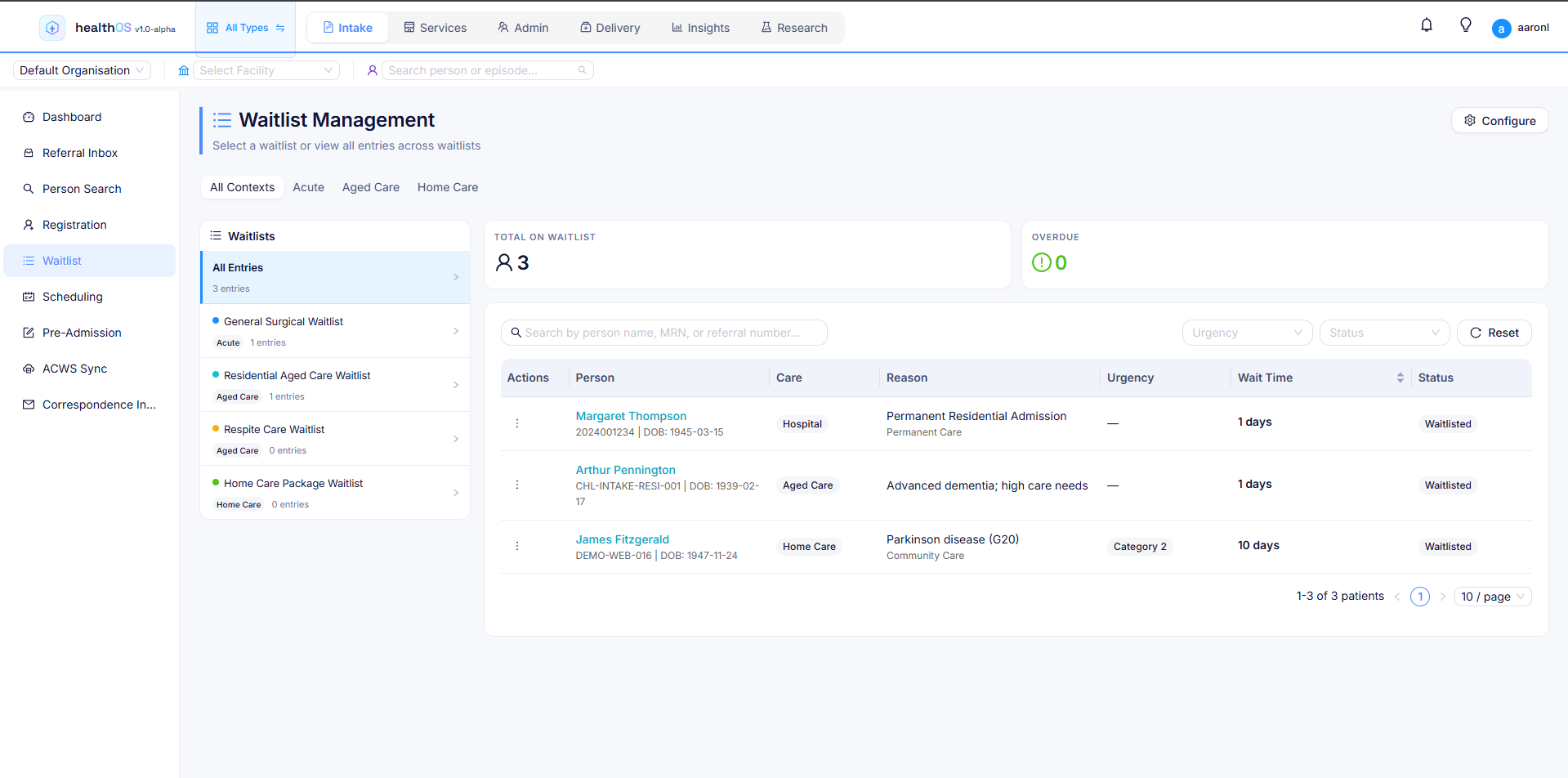Open James Fitzgerald's record link
Viewport: 1568px width, 778px height.
623,539
